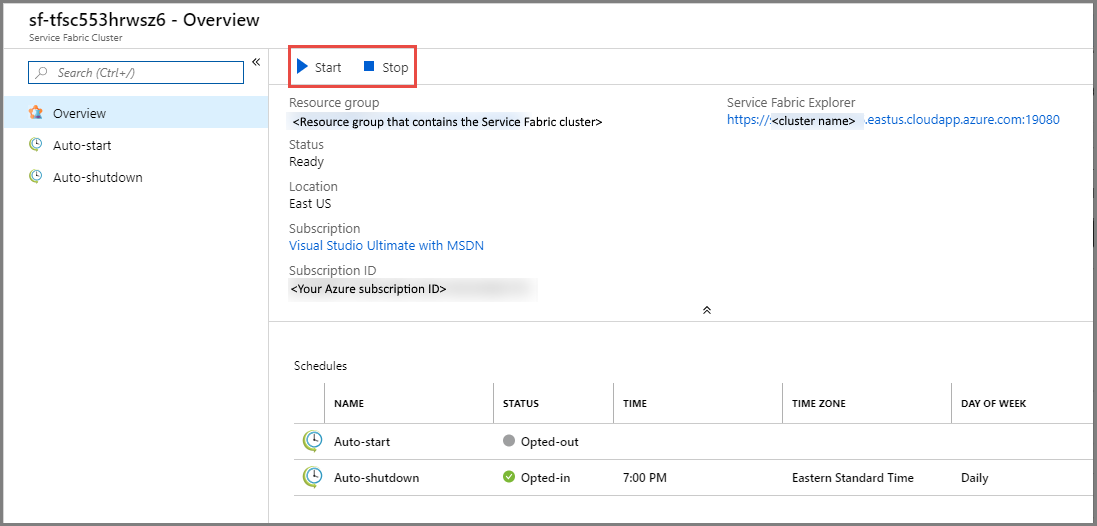This screenshot has height=526, width=1097.
Task: Click the Subscription ID value
Action: [x=369, y=288]
